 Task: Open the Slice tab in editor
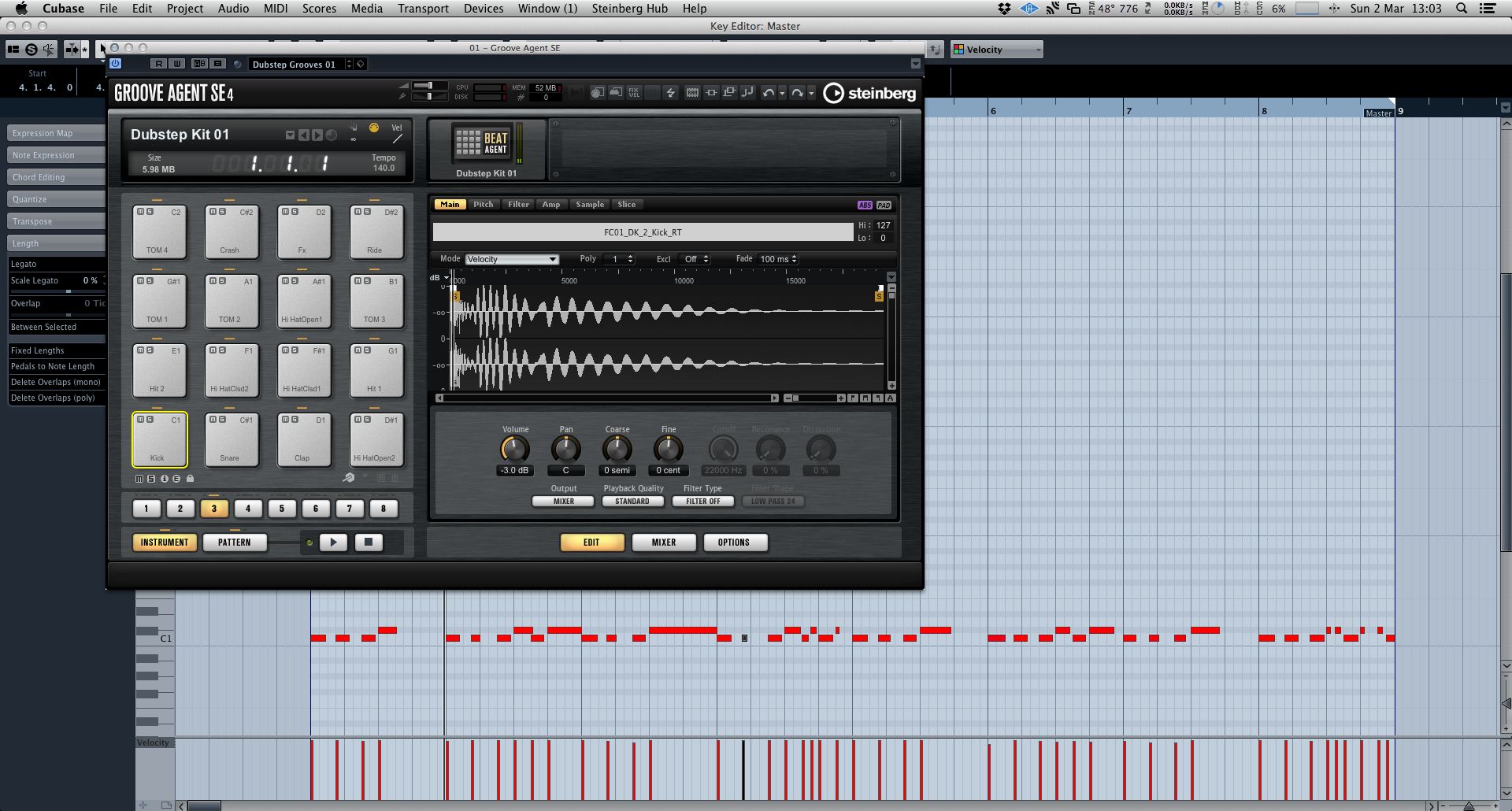[627, 205]
